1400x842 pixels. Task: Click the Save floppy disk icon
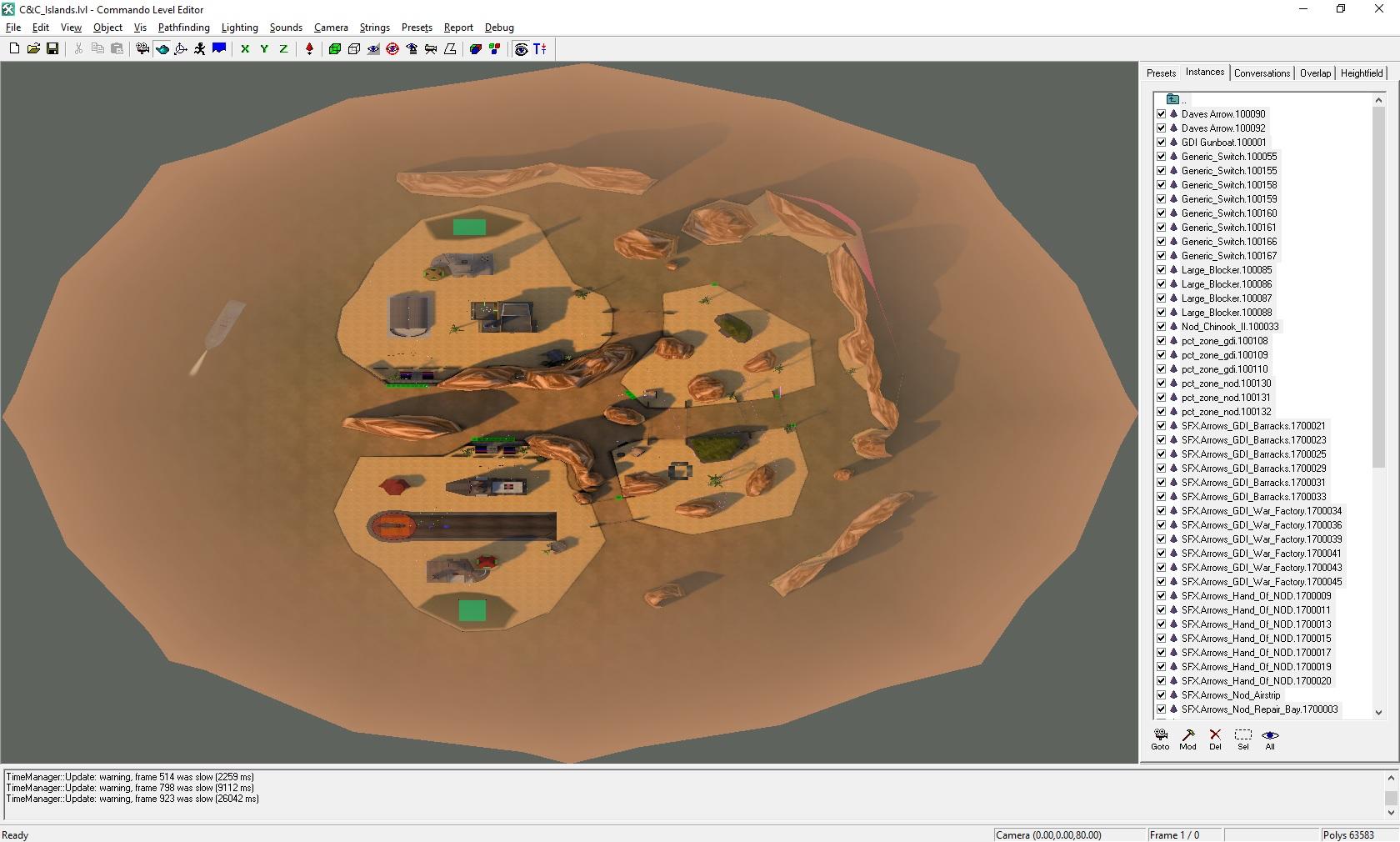pyautogui.click(x=52, y=49)
